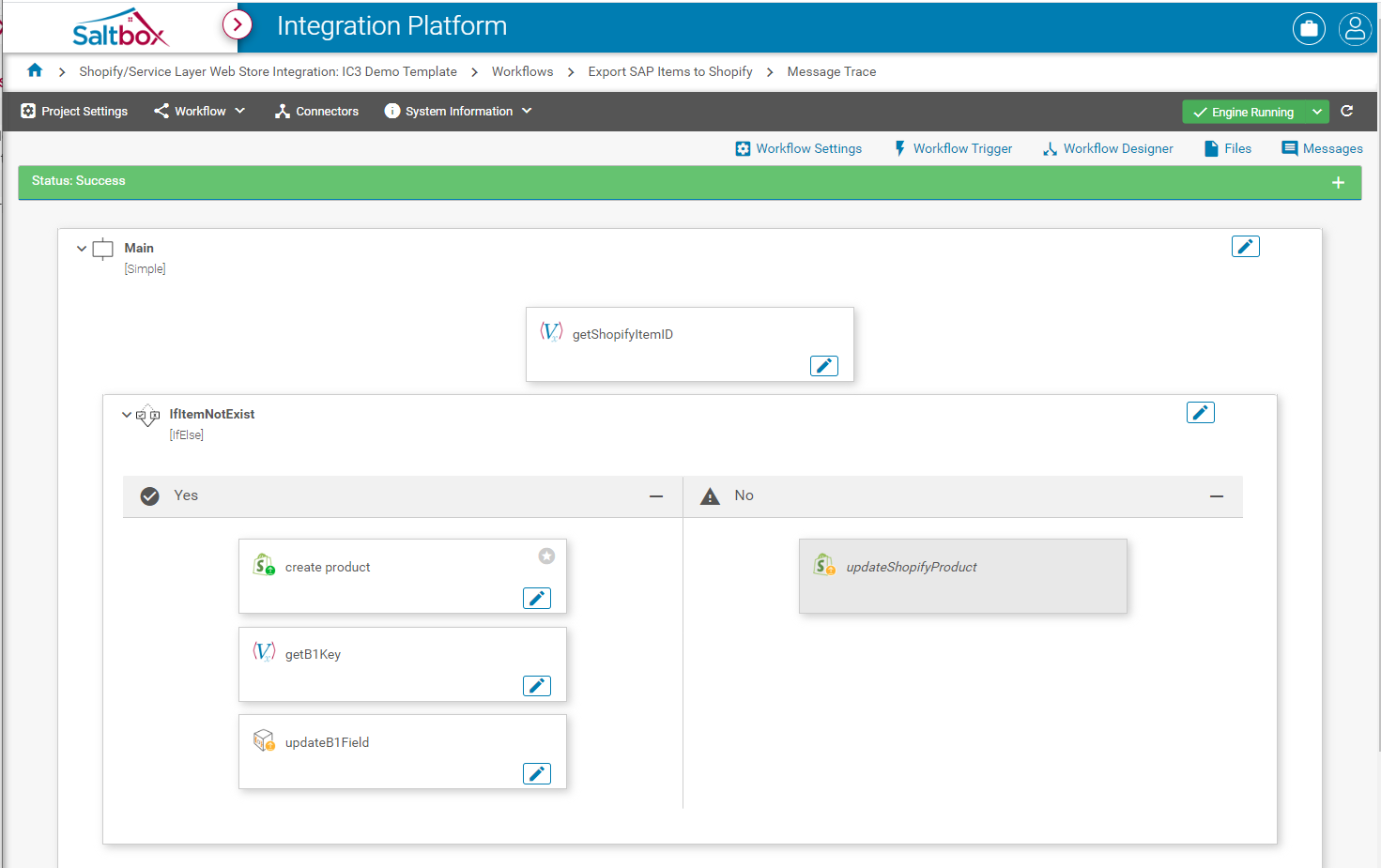Open the Messages link
Viewport: 1381px width, 868px height.
click(1322, 148)
